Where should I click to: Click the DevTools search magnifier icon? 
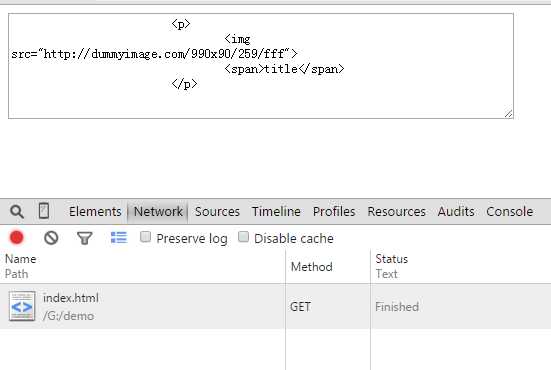click(x=17, y=212)
